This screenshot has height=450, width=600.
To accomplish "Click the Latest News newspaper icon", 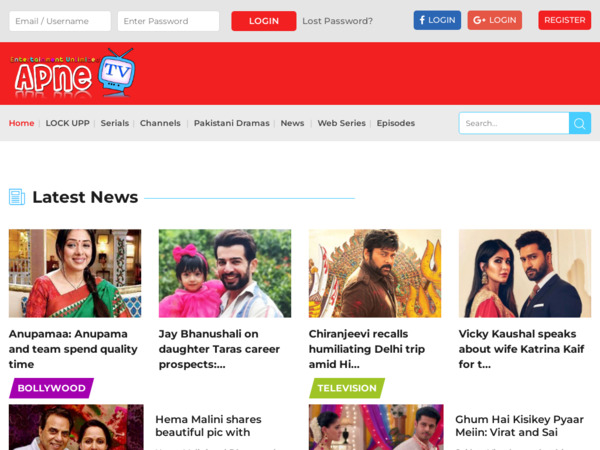I will coord(17,197).
